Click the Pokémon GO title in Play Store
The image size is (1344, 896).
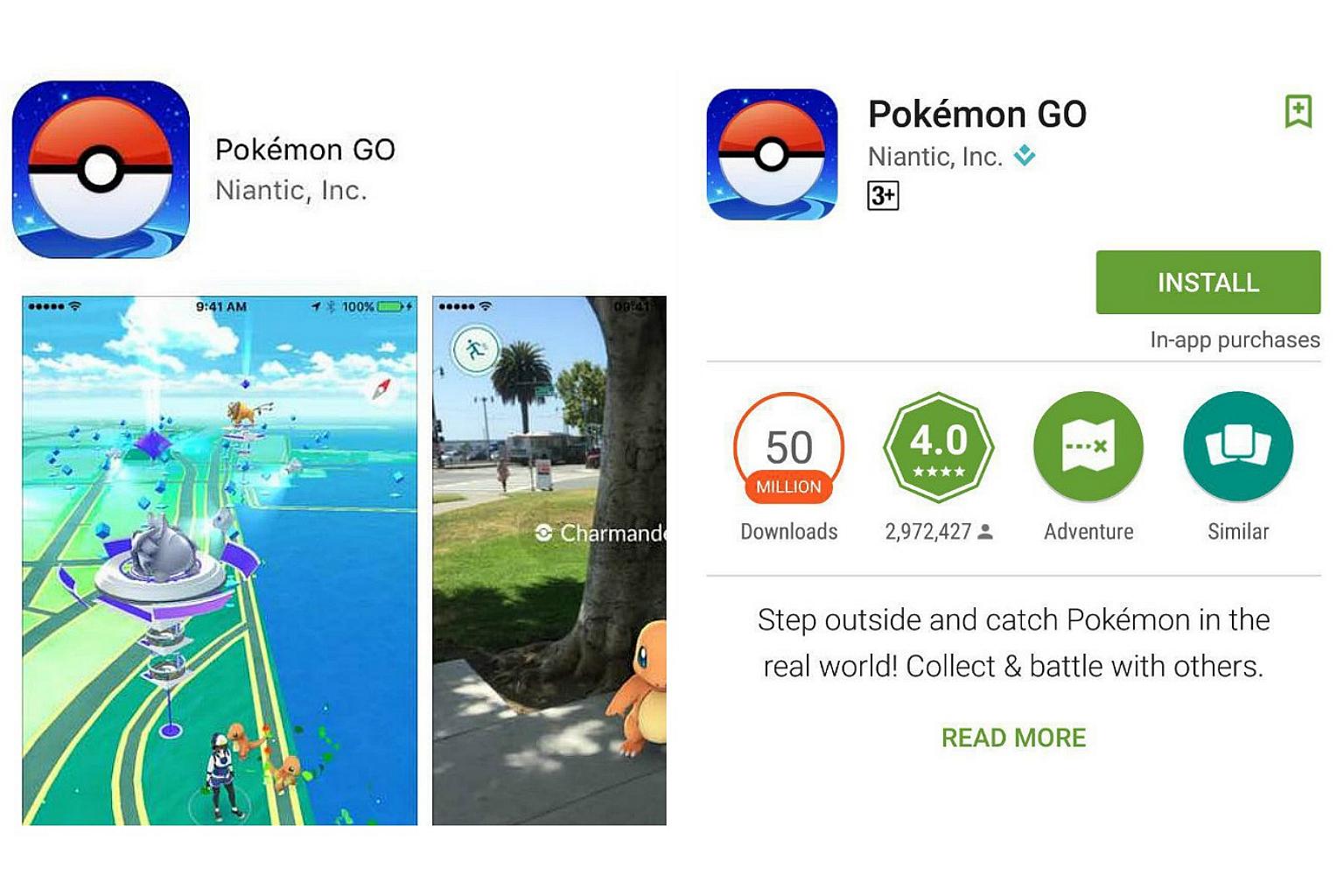tap(976, 114)
